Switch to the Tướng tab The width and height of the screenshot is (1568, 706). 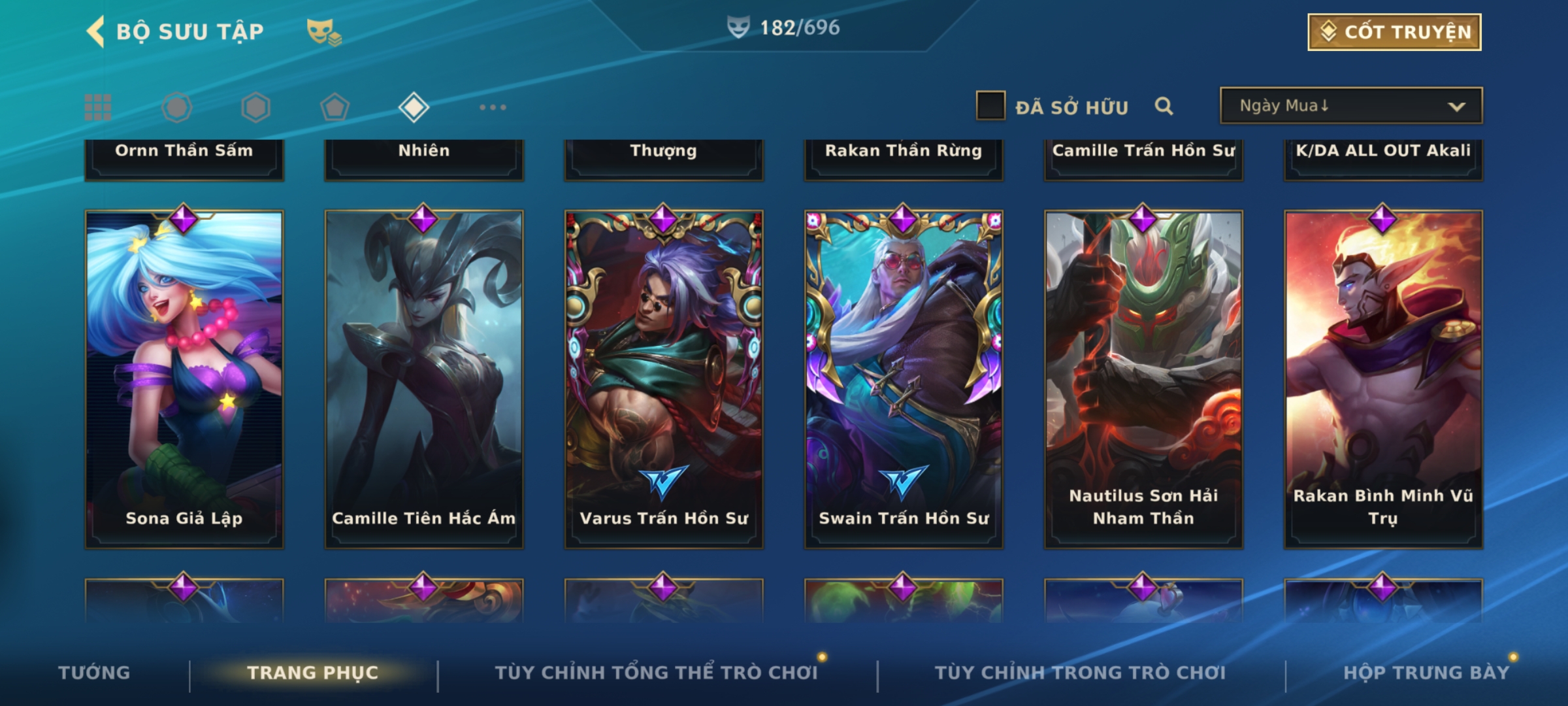click(94, 673)
